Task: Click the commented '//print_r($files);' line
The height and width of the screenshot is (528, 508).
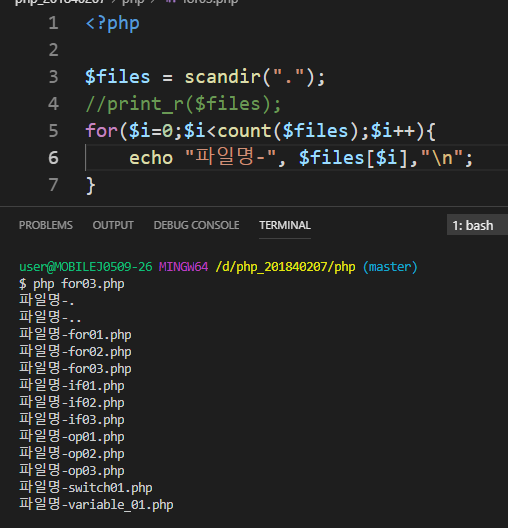Action: point(183,104)
